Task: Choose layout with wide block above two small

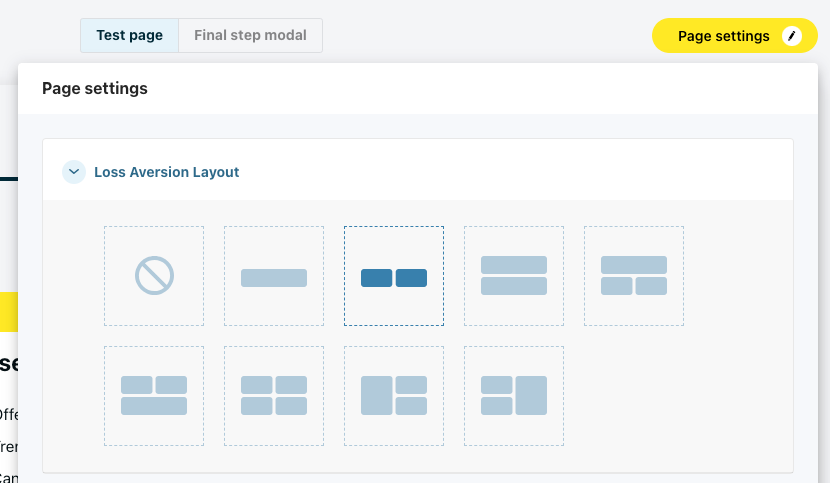Action: click(x=634, y=276)
